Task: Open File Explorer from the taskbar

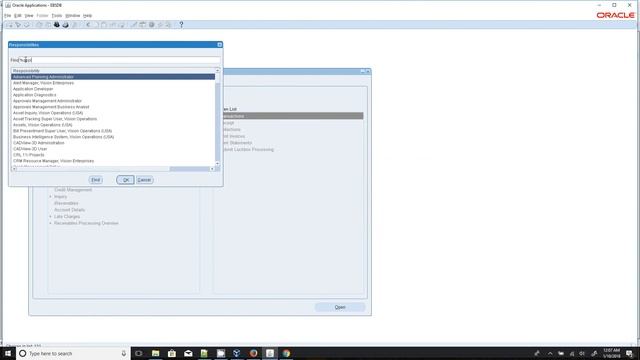Action: [x=156, y=353]
